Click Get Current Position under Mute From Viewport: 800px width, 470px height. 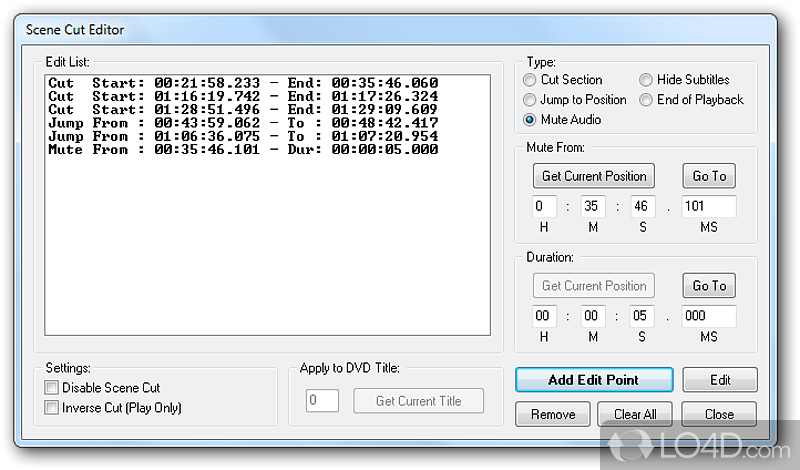point(594,176)
